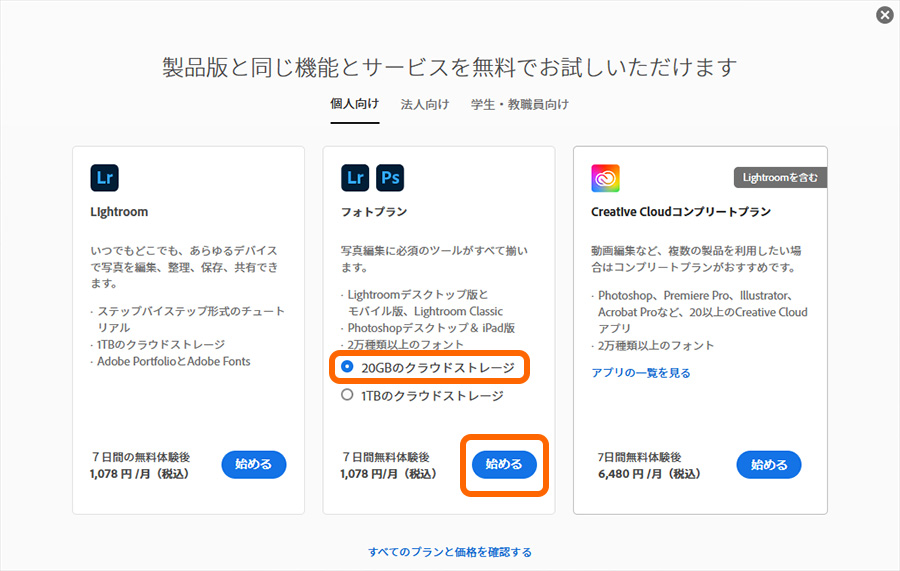Close the trial plans dialog
This screenshot has width=900, height=571.
[885, 15]
